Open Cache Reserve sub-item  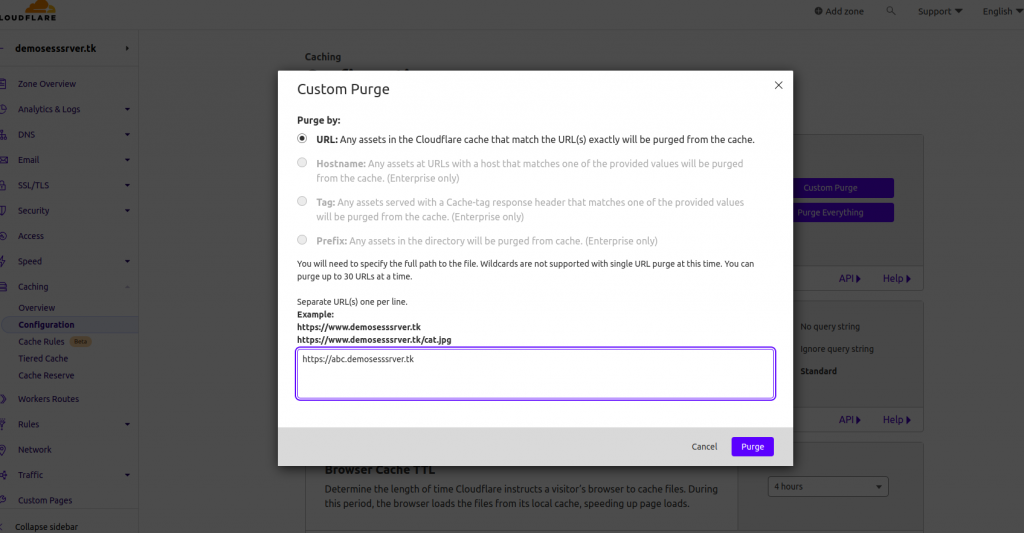46,376
